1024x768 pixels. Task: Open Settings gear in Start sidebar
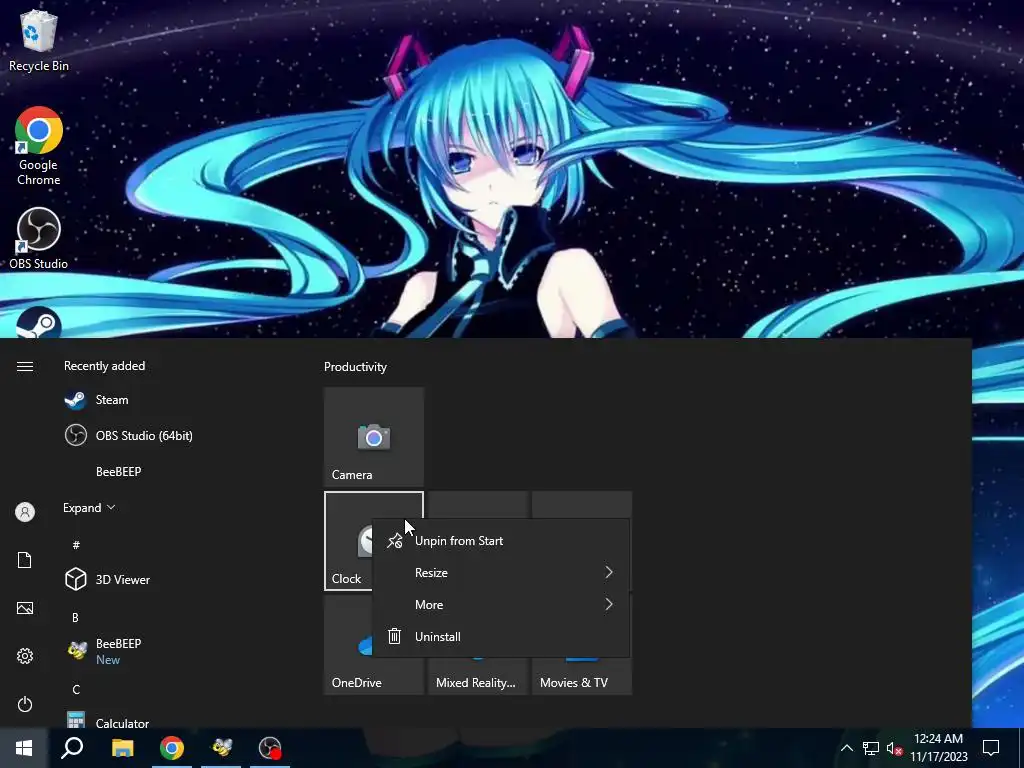pyautogui.click(x=25, y=656)
